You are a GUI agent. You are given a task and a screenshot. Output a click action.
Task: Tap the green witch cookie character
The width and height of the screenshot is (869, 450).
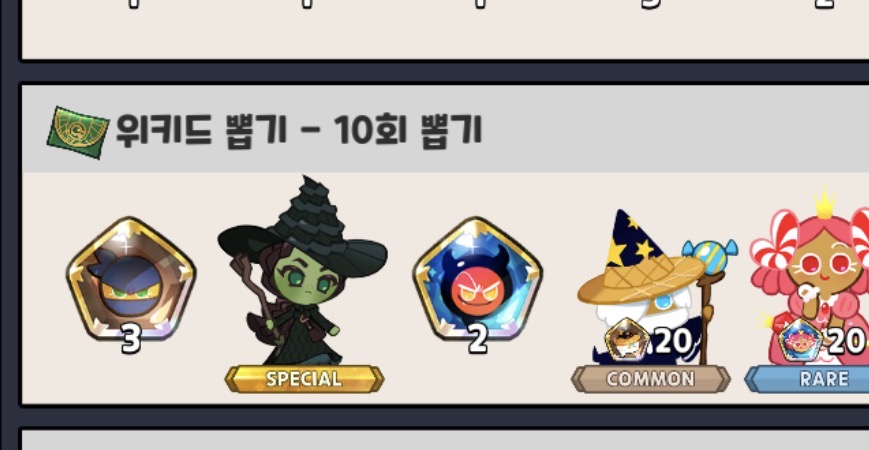click(x=302, y=272)
